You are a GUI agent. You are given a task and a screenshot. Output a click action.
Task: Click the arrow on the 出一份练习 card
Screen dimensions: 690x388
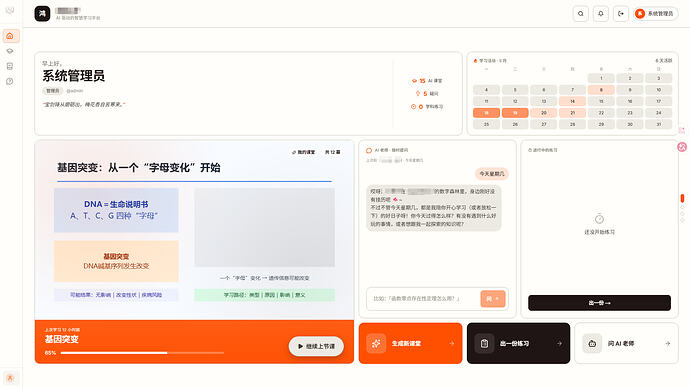(x=559, y=344)
